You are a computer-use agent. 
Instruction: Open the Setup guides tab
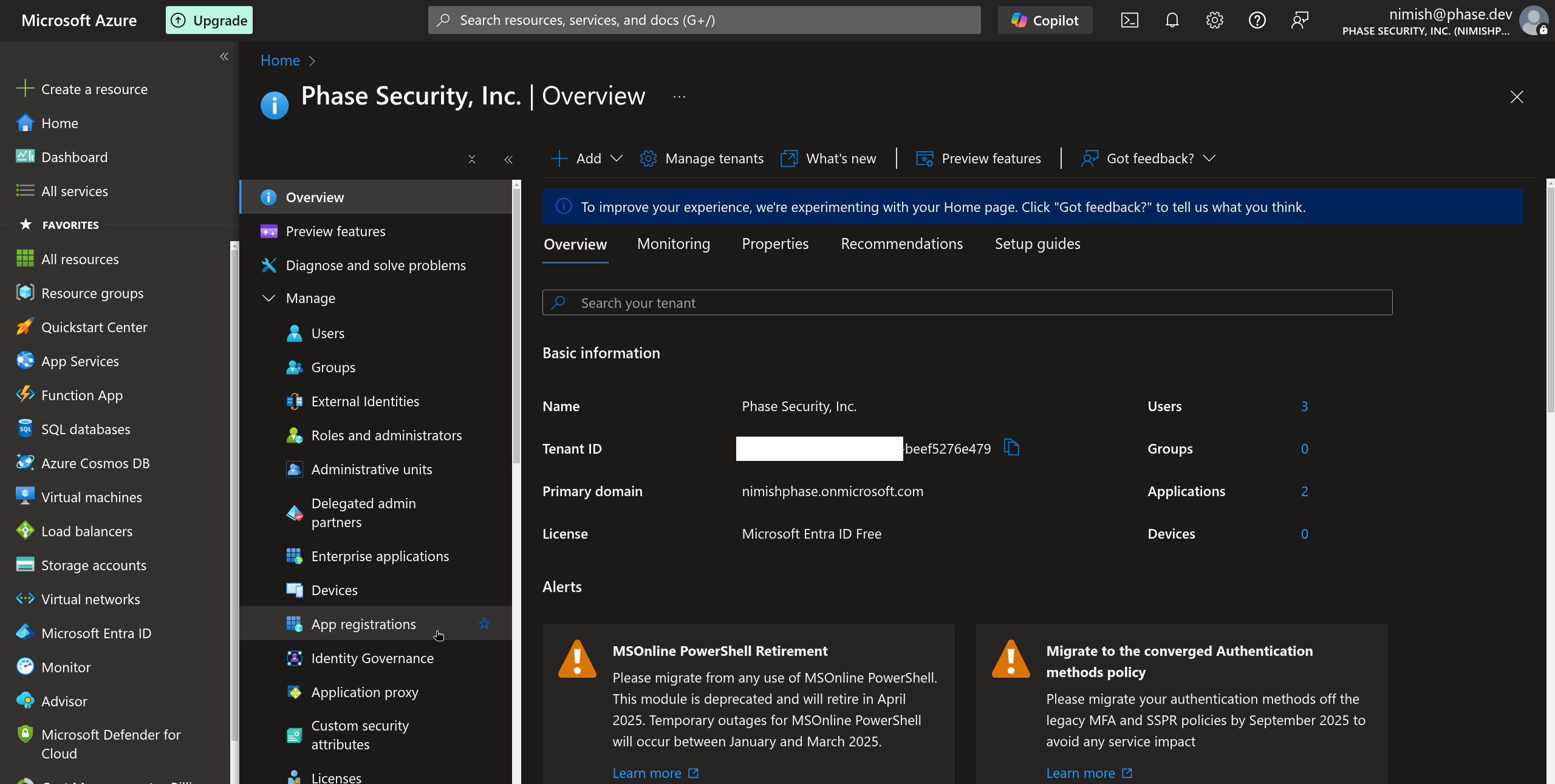click(x=1037, y=244)
